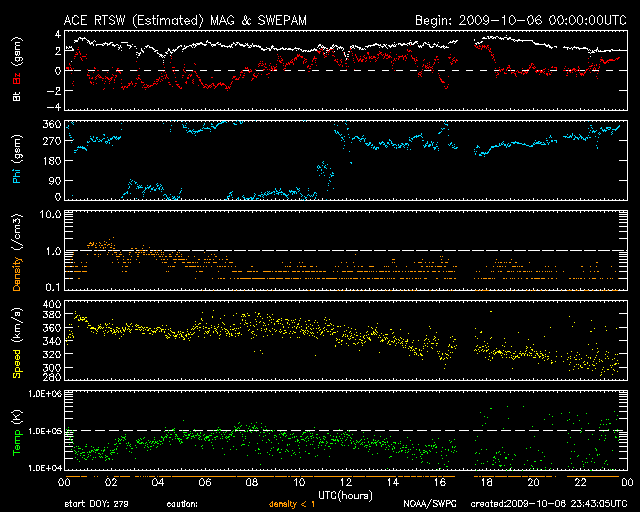Viewport: 640px width, 512px height.
Task: Click the 22 hour tick label
Action: (580, 482)
